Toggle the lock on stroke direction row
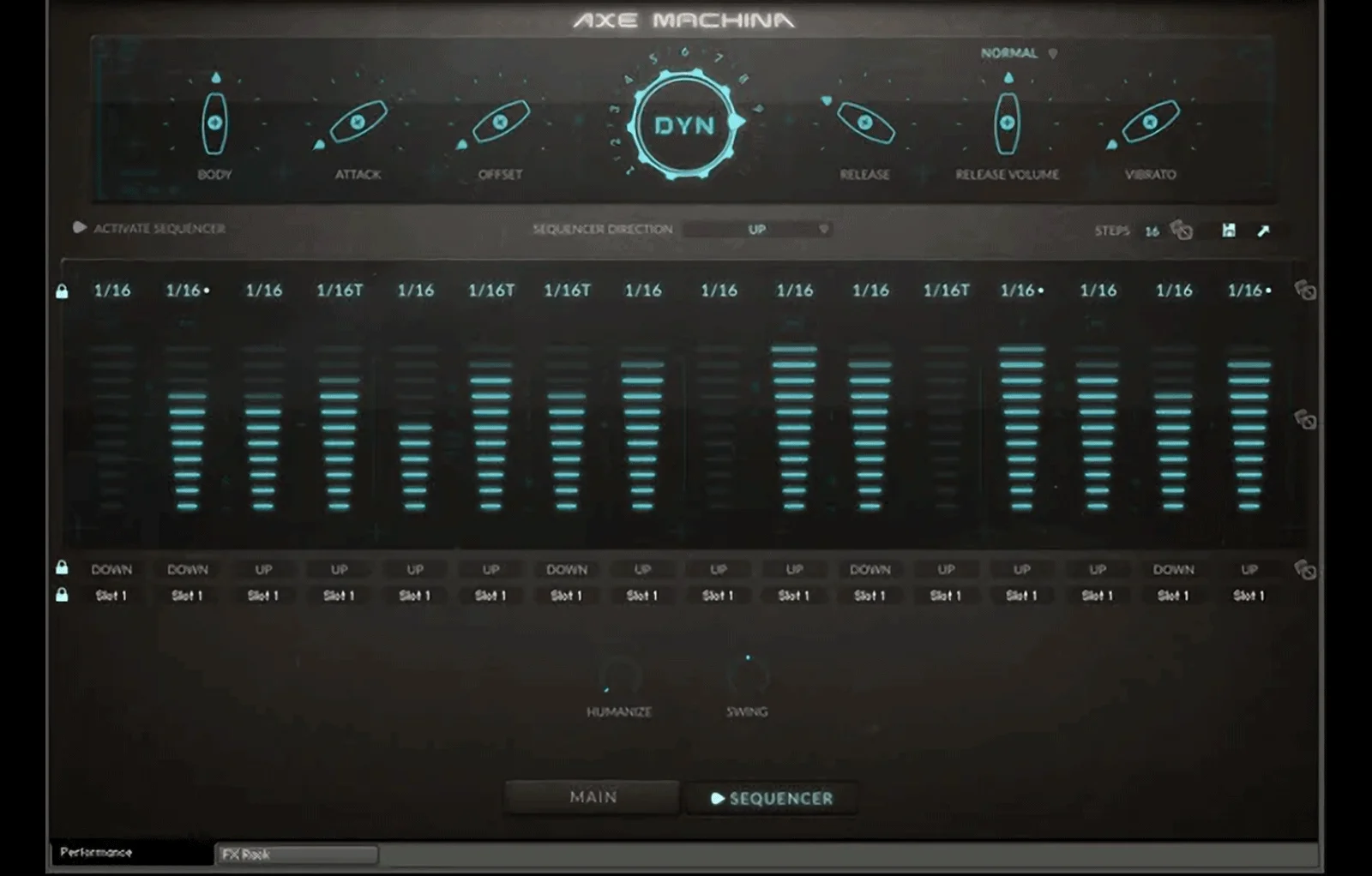Screen dimensions: 1372x876 tap(62, 567)
